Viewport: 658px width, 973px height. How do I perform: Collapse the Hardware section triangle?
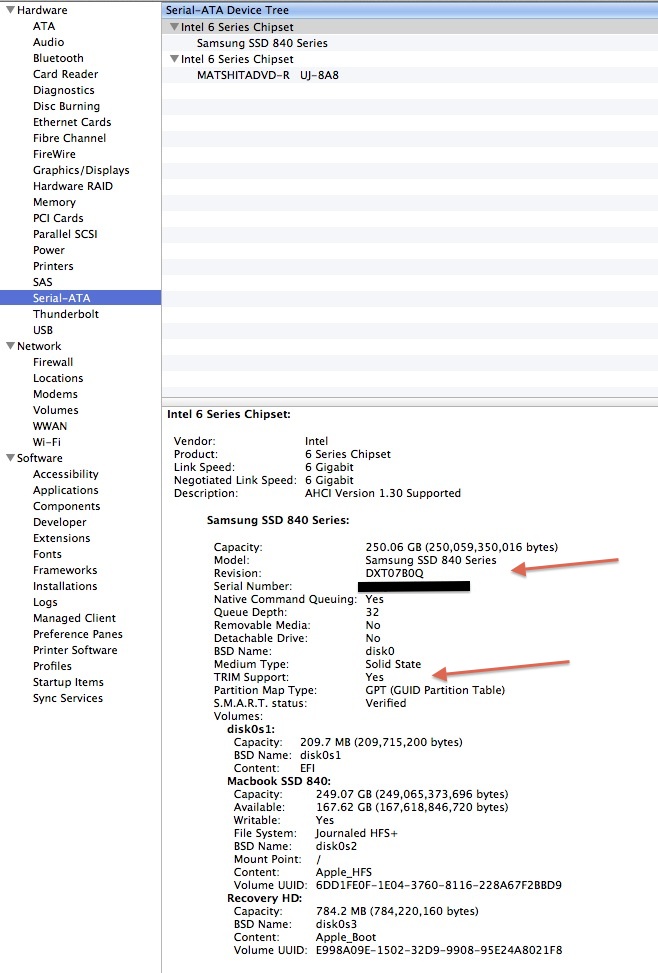coord(10,10)
